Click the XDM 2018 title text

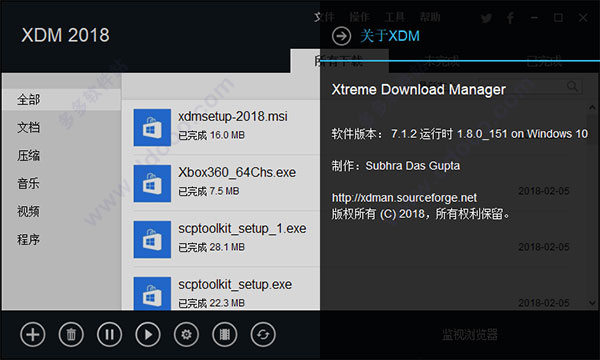[x=65, y=35]
